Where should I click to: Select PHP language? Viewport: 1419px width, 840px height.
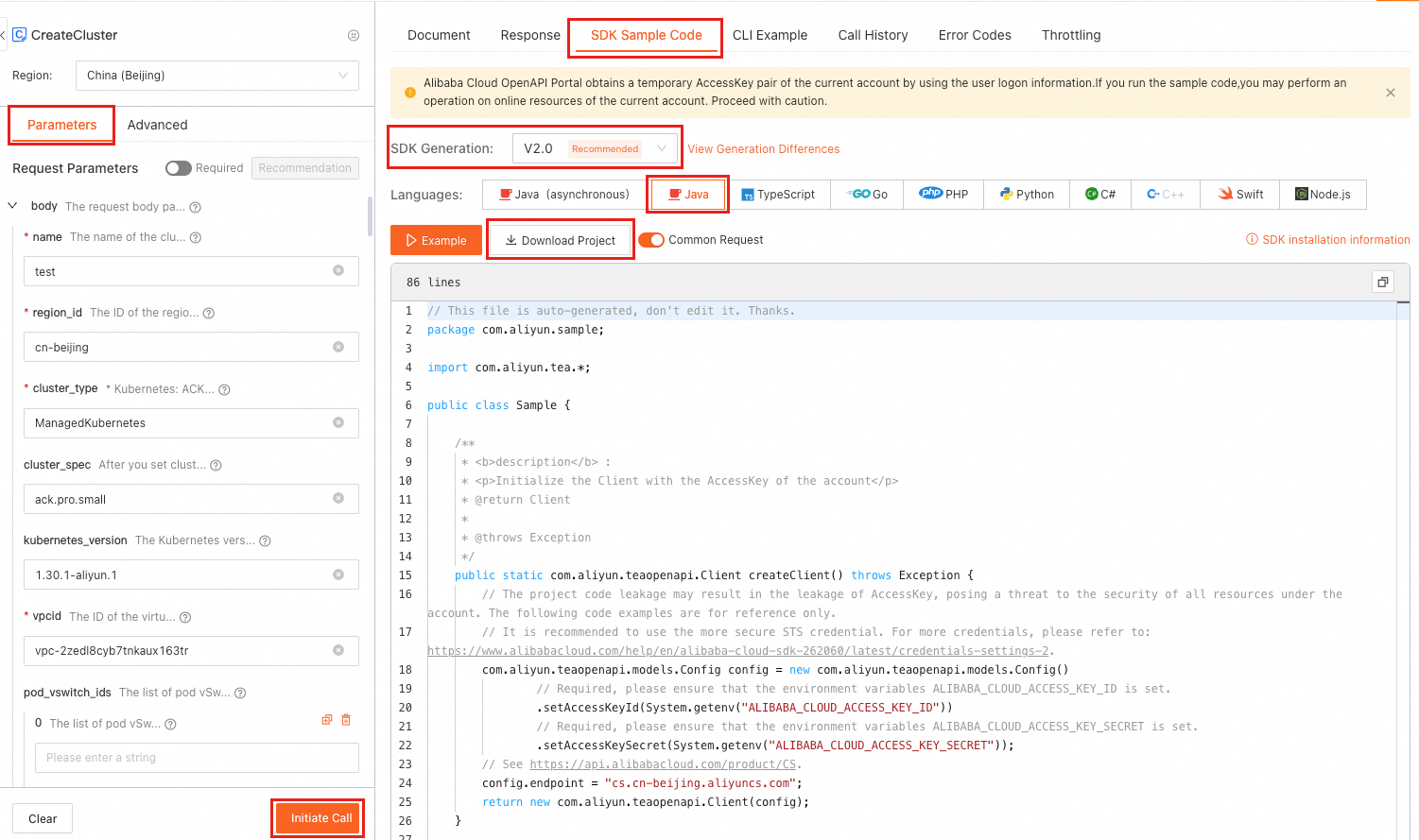click(x=943, y=195)
